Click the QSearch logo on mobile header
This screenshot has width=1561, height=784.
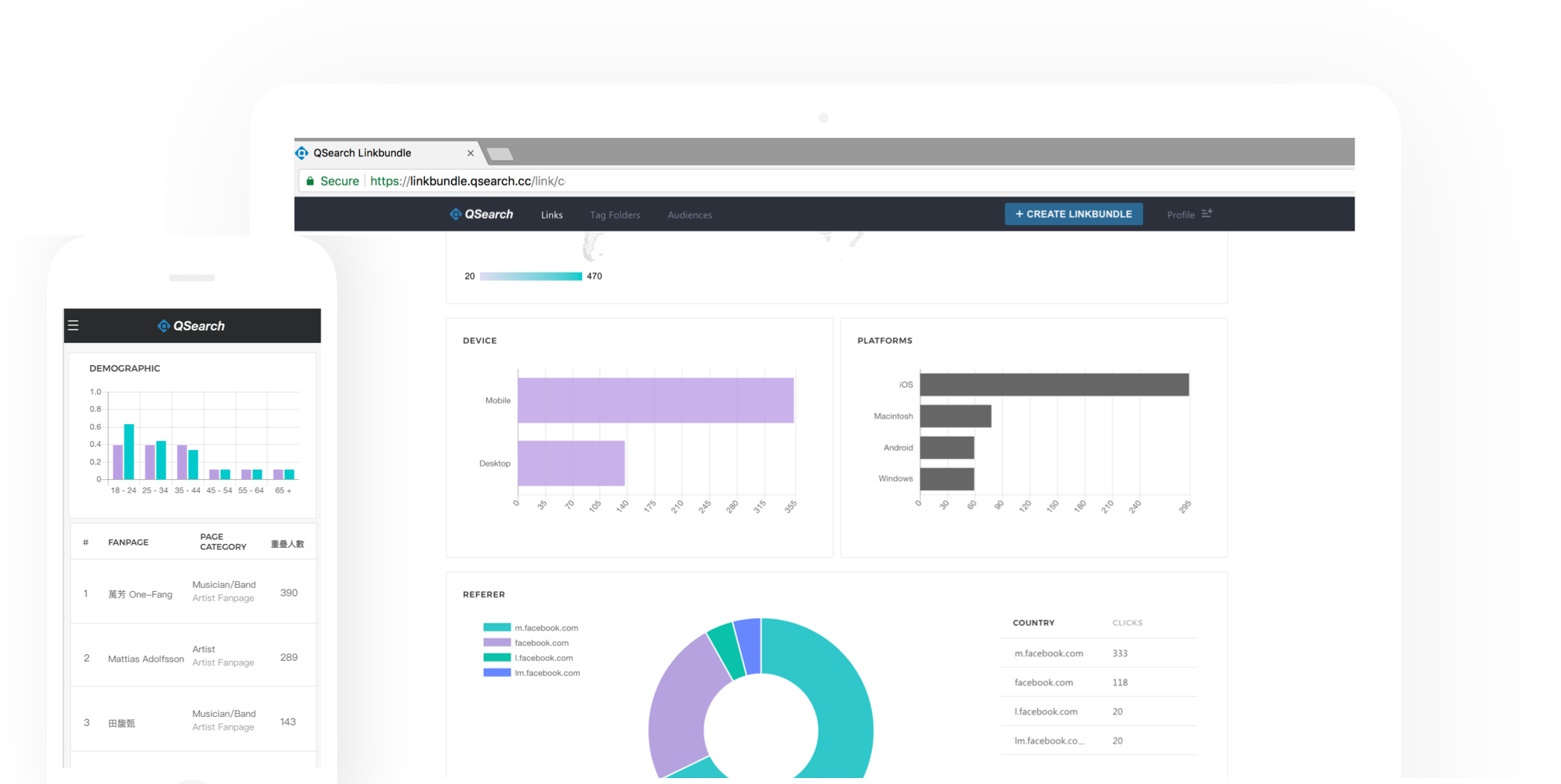pyautogui.click(x=192, y=326)
